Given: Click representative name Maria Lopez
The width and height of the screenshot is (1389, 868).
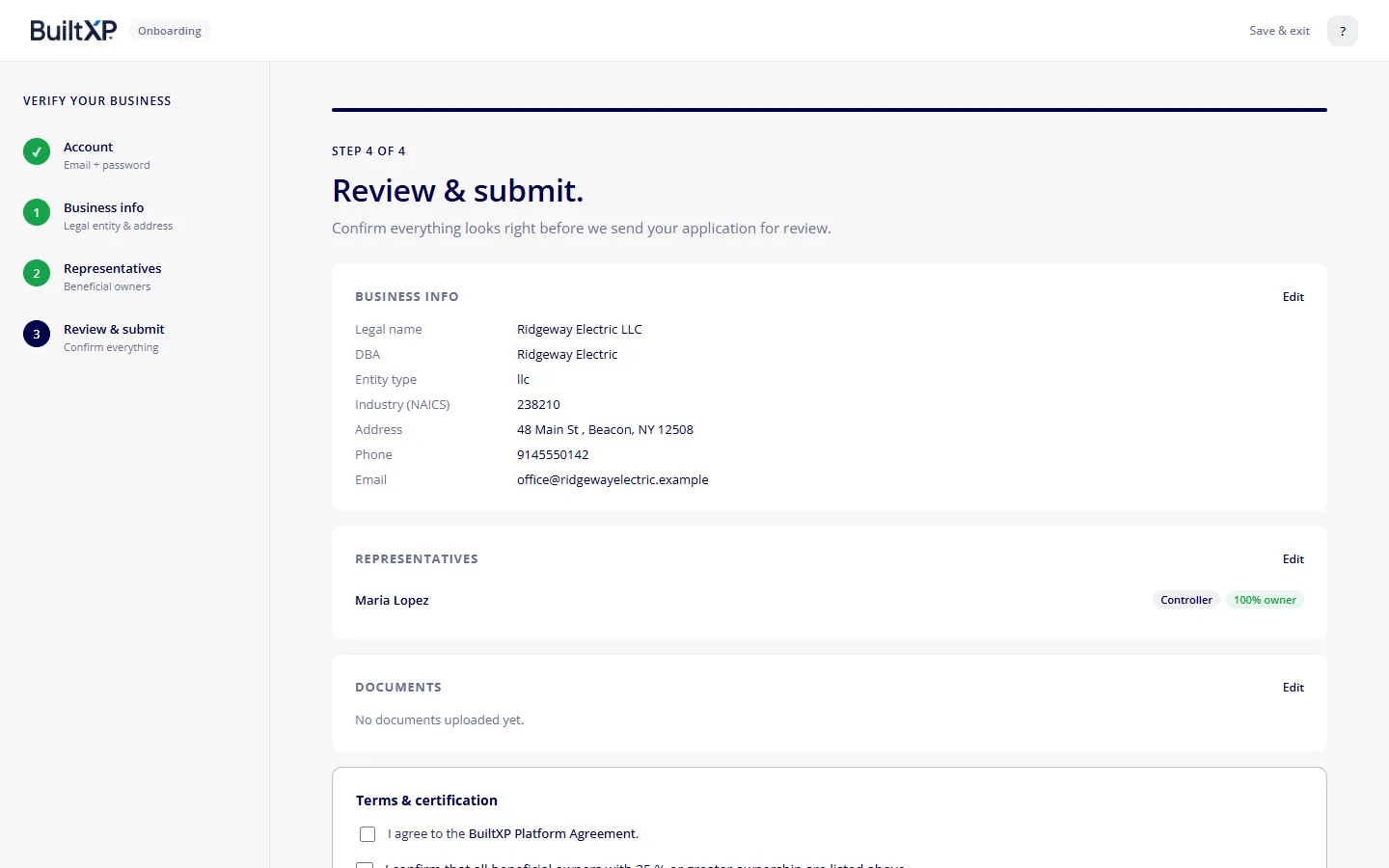Looking at the screenshot, I should 392,600.
